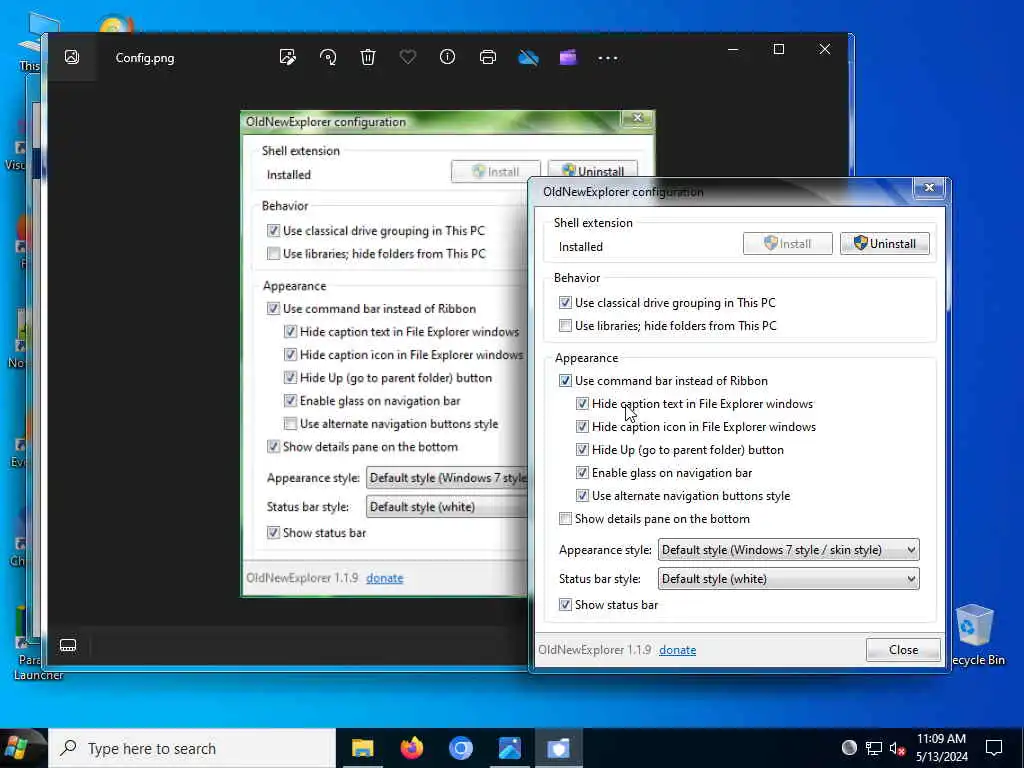
Task: Launch Firefox from the taskbar
Action: (411, 748)
